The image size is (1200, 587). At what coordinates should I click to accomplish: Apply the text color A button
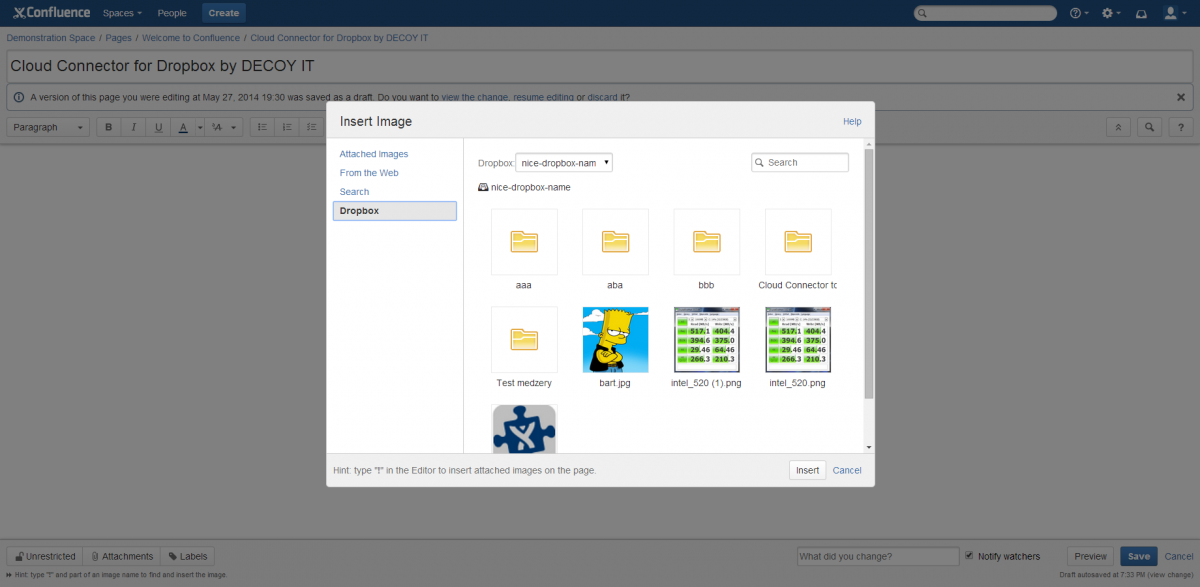[183, 127]
